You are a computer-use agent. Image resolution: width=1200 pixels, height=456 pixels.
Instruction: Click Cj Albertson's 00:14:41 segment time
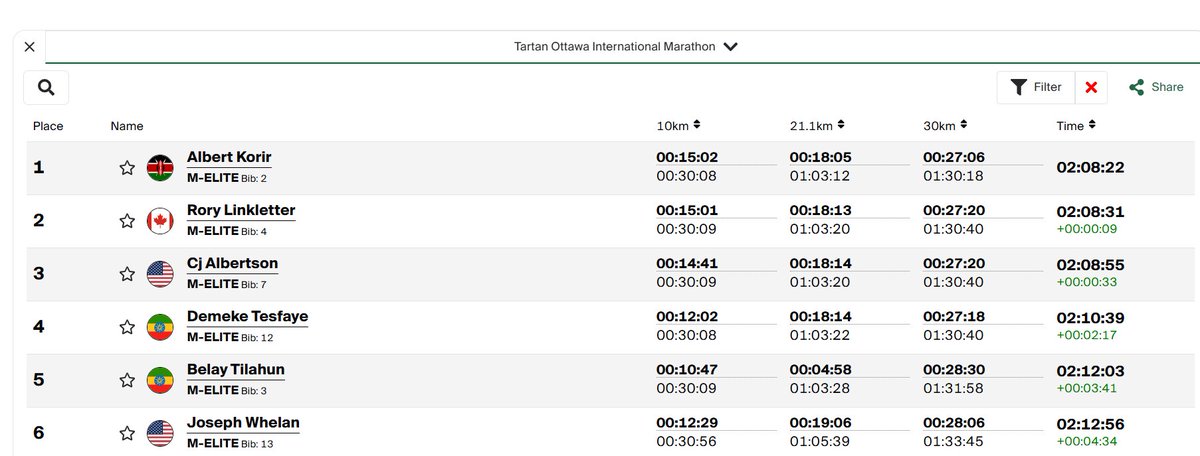pos(686,264)
